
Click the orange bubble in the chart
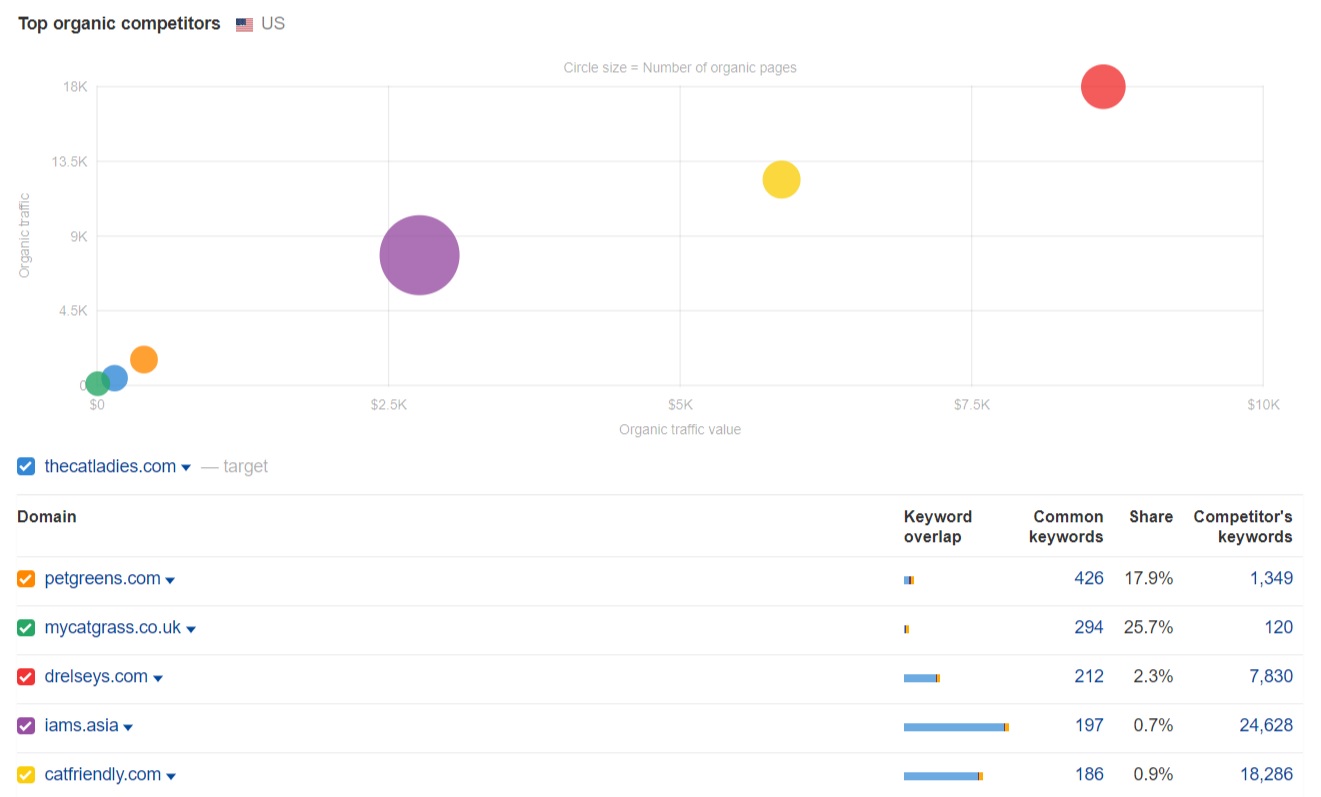pyautogui.click(x=144, y=360)
